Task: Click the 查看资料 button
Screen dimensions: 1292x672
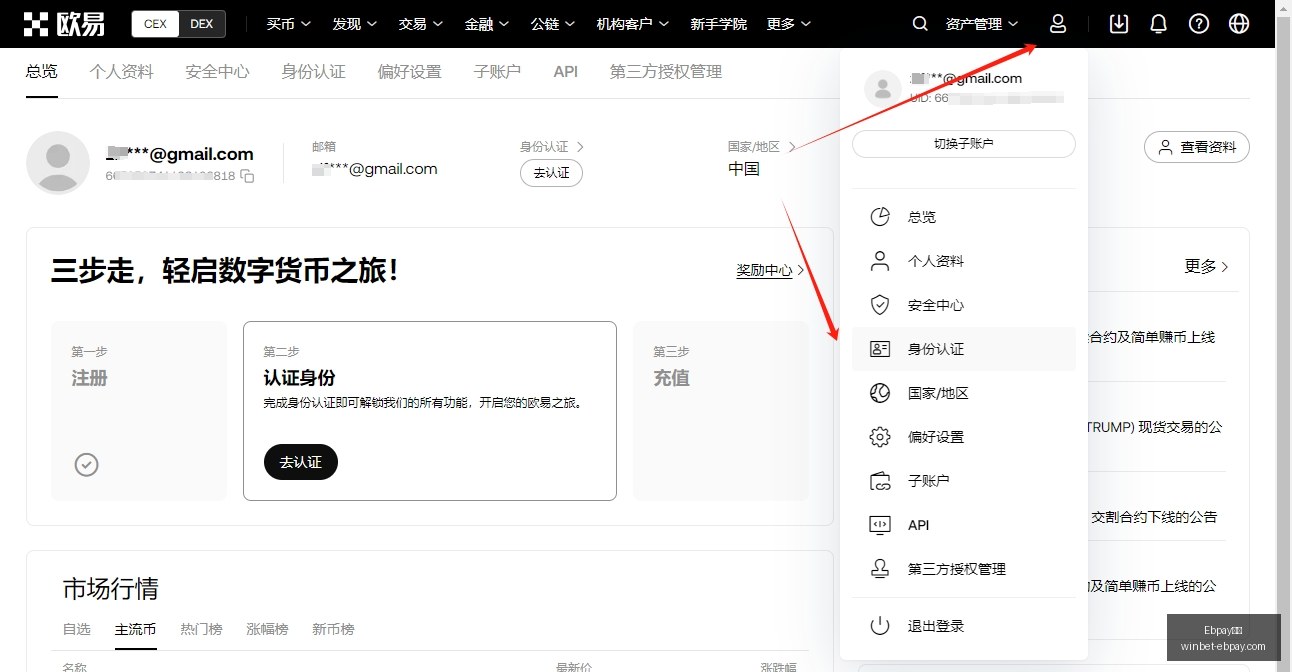Action: pyautogui.click(x=1197, y=147)
